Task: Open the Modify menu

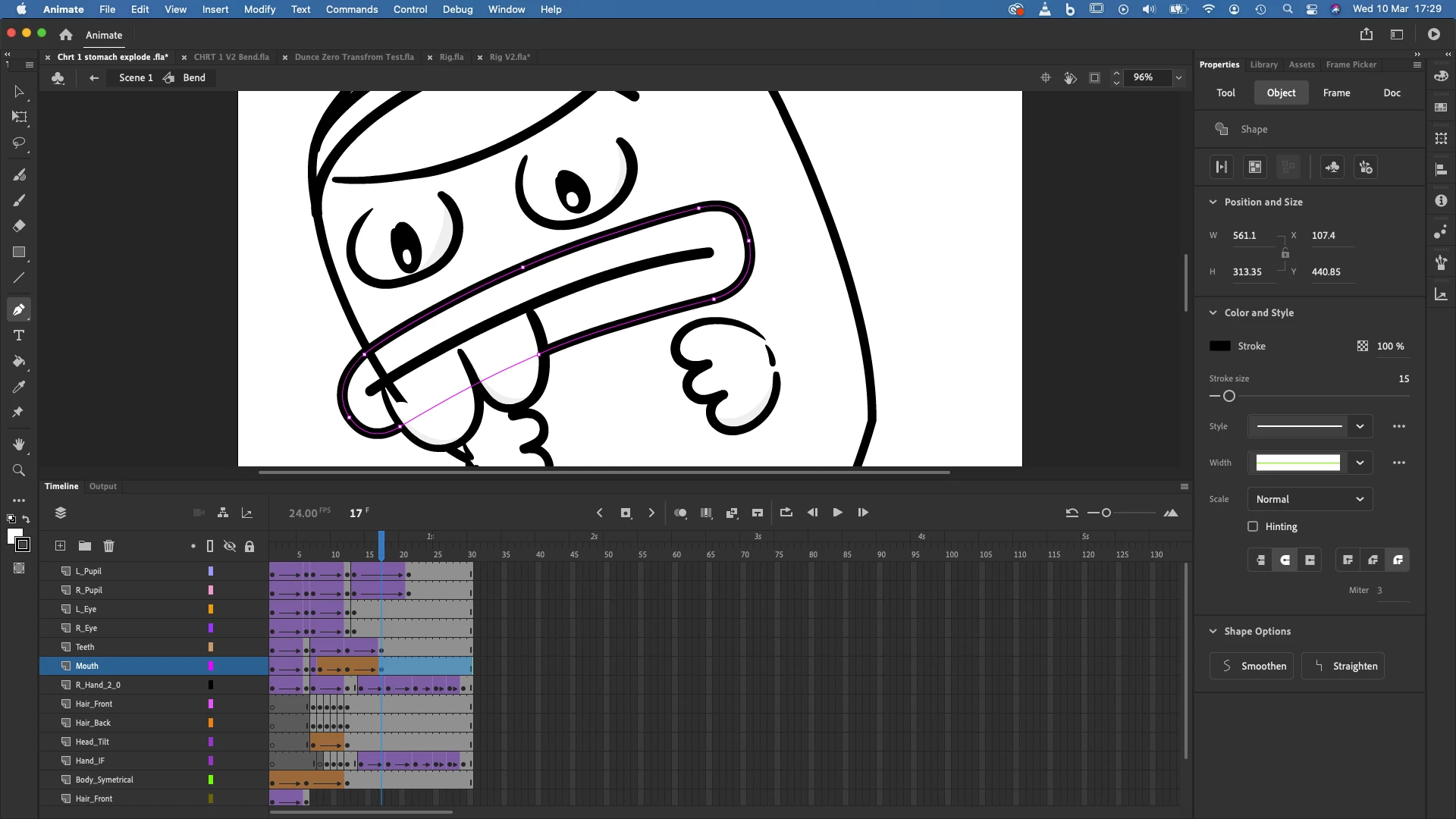Action: (x=259, y=9)
